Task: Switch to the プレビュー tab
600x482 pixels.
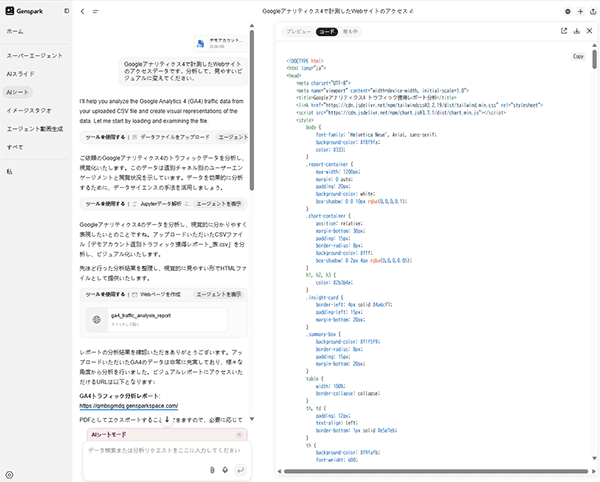Action: tap(298, 31)
